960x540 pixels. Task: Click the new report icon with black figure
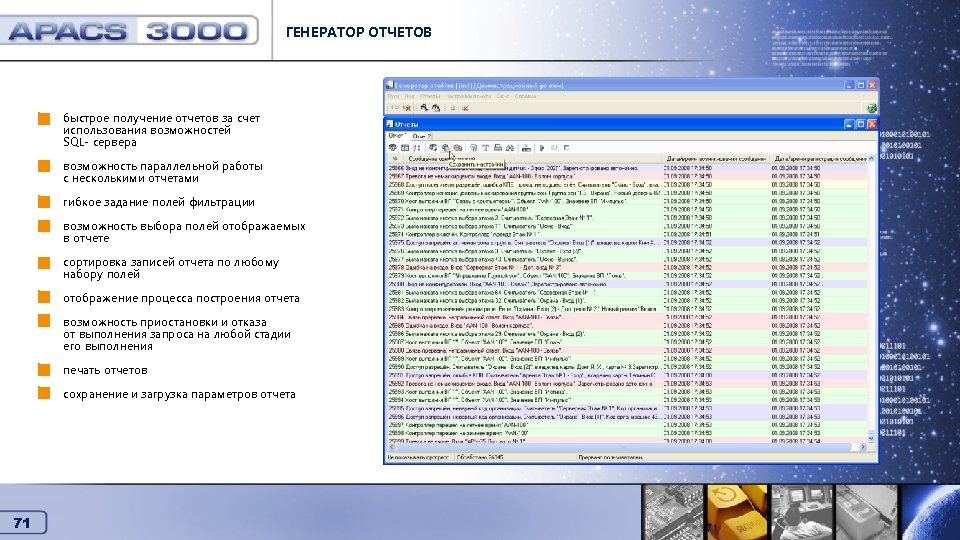pyautogui.click(x=424, y=108)
